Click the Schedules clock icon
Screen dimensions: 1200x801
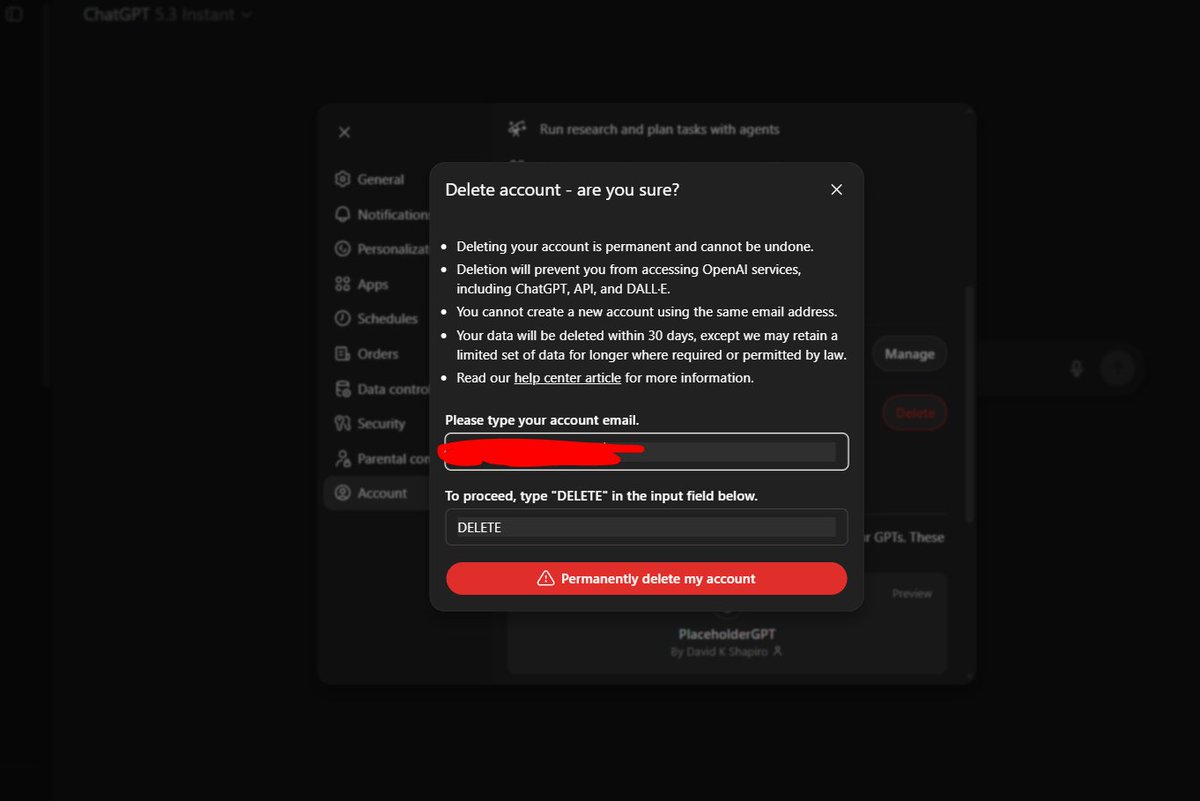pyautogui.click(x=342, y=319)
